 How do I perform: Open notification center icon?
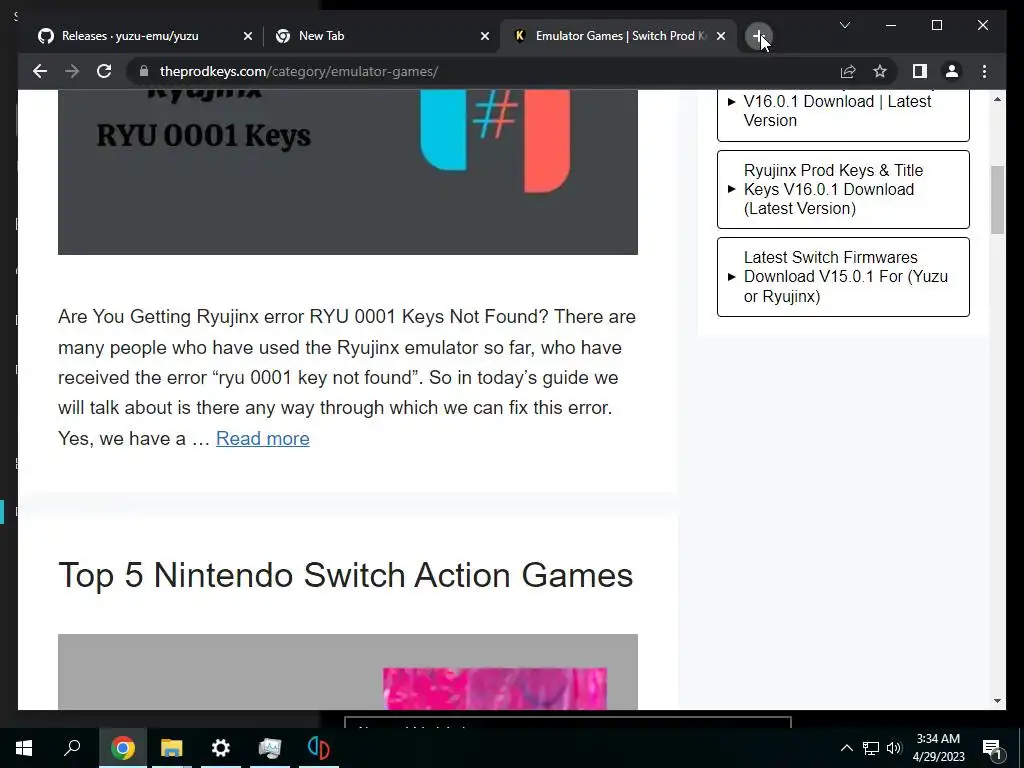[992, 748]
